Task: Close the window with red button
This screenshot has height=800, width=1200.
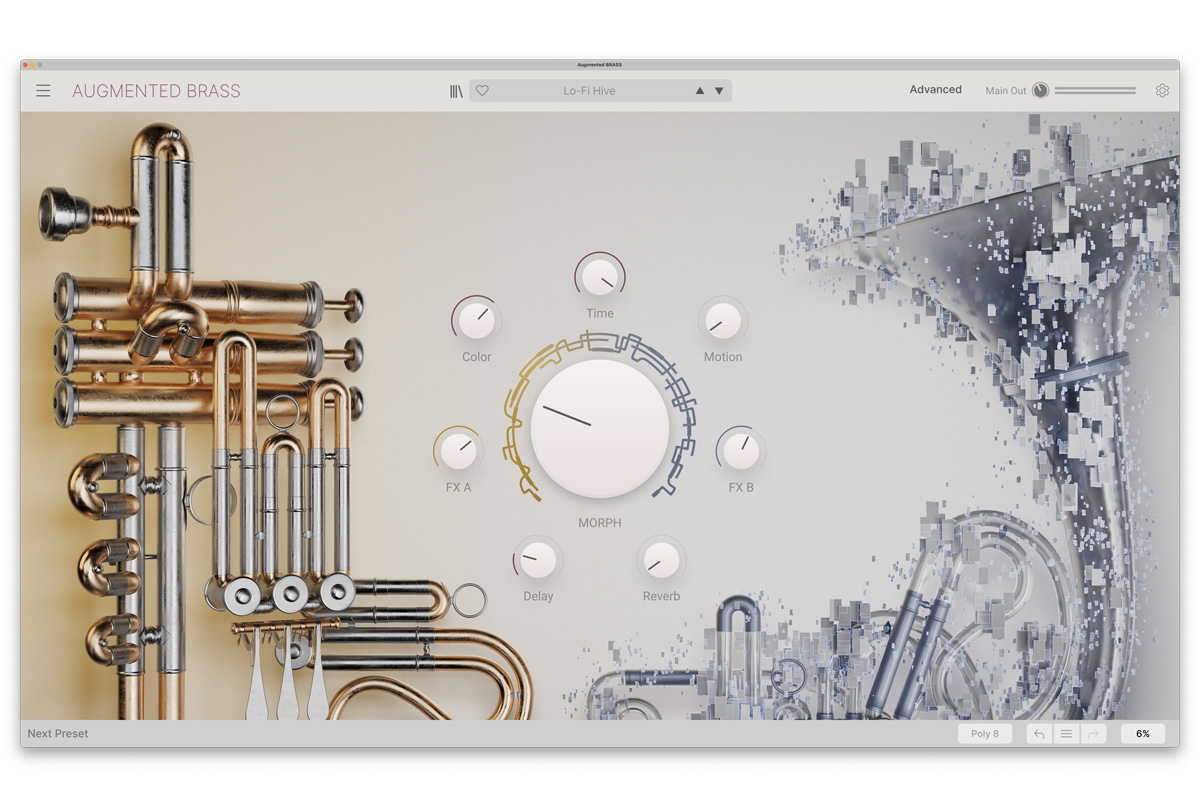Action: [25, 65]
